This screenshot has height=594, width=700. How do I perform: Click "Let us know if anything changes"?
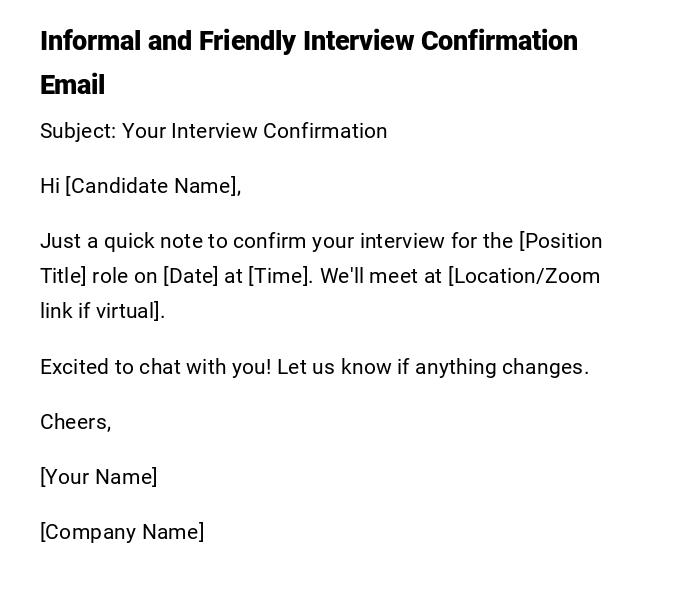(432, 367)
